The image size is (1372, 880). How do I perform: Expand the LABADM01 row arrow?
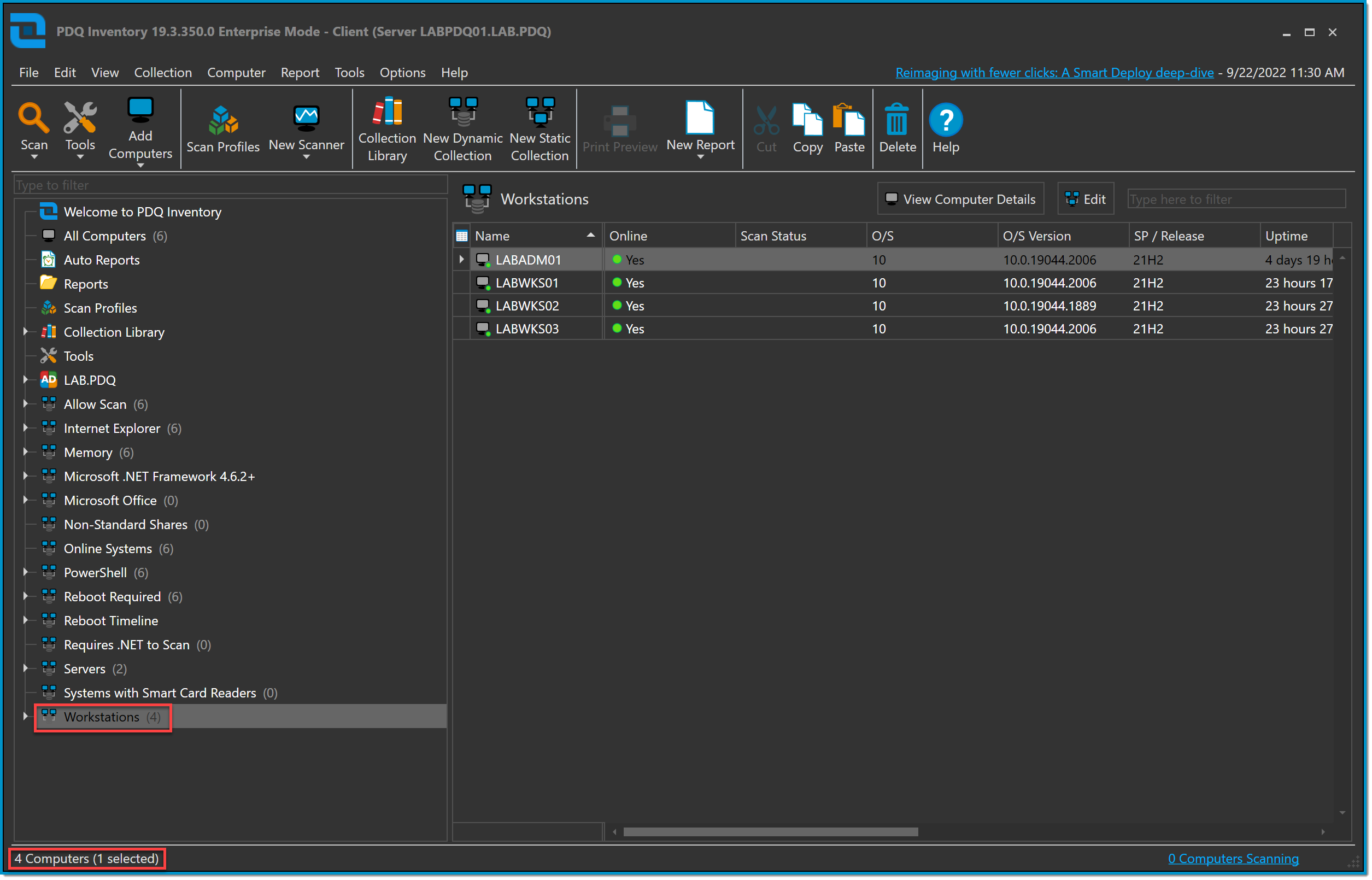pyautogui.click(x=462, y=260)
